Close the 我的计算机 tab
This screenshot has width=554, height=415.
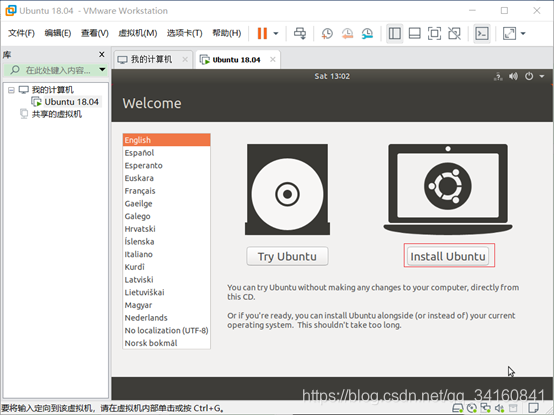click(x=185, y=59)
